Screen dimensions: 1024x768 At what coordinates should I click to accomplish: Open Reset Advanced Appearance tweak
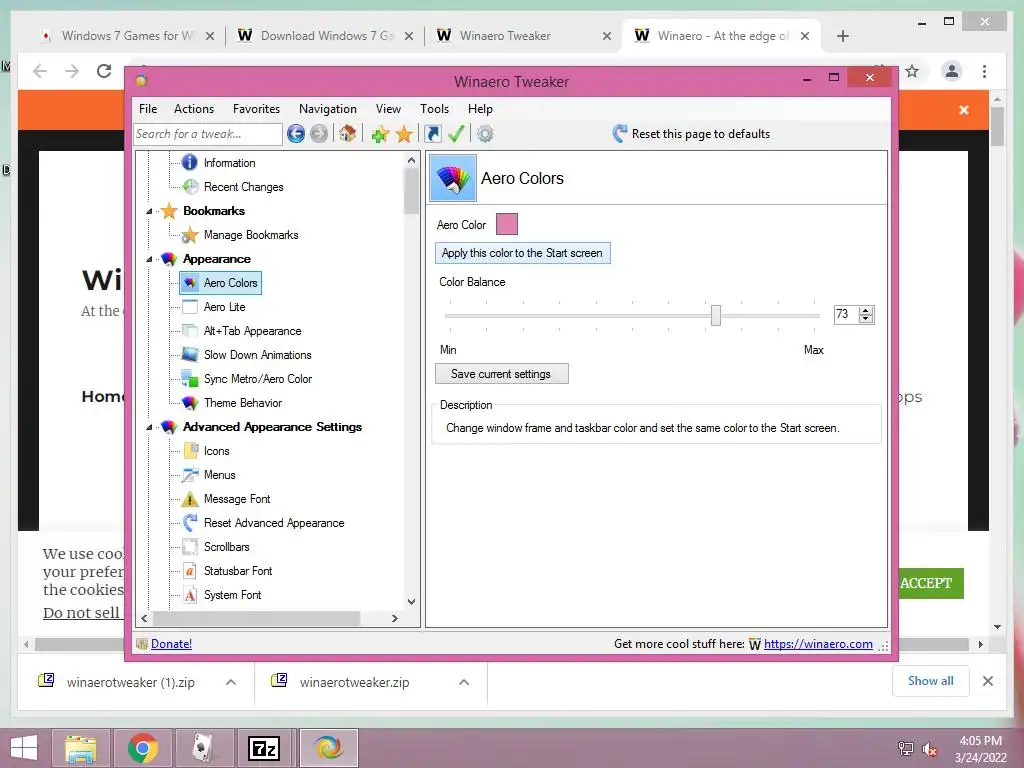(x=274, y=523)
